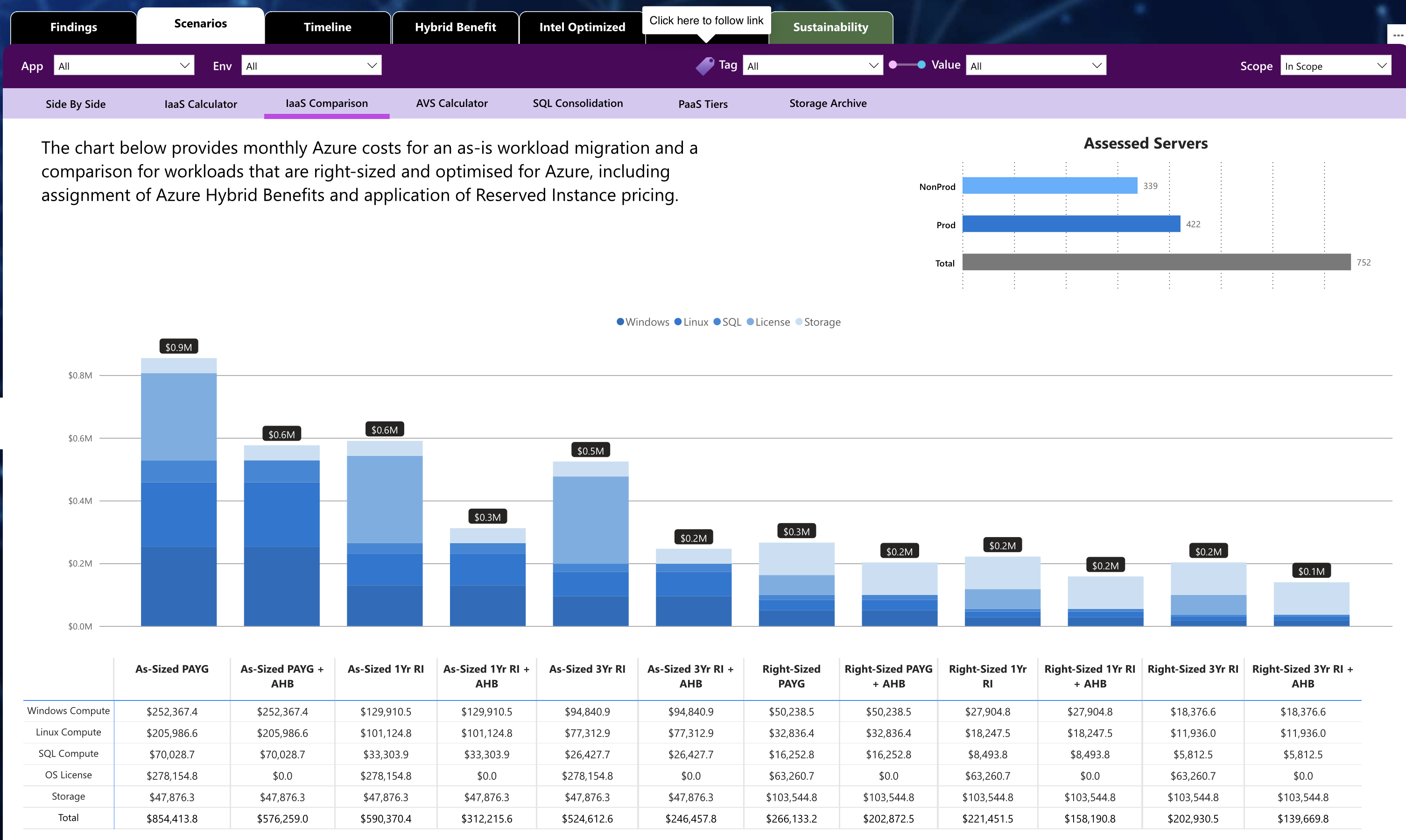Open the AVS Calculator sub-tab
The image size is (1406, 840).
(x=452, y=103)
